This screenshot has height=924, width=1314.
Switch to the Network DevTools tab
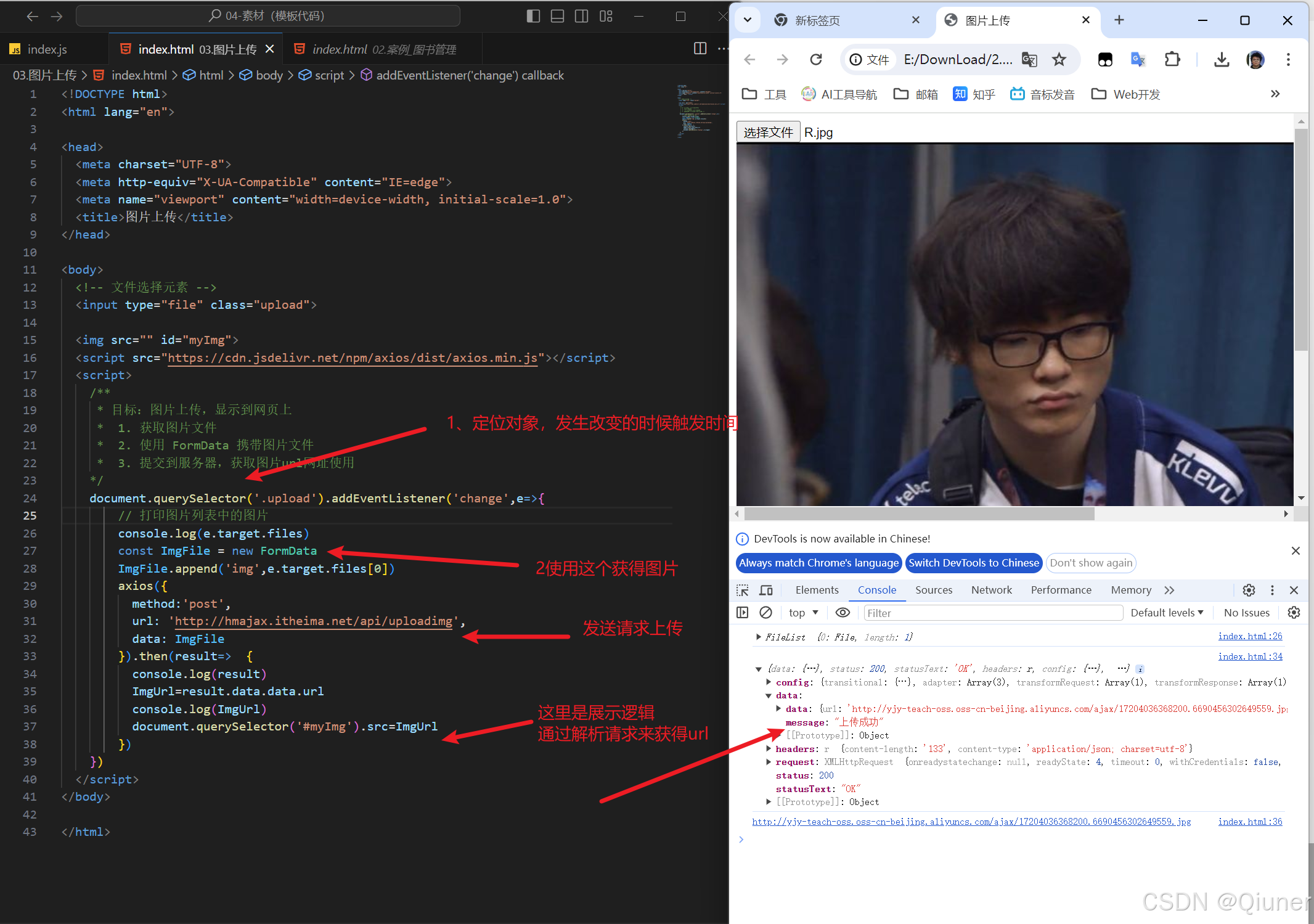(x=991, y=591)
